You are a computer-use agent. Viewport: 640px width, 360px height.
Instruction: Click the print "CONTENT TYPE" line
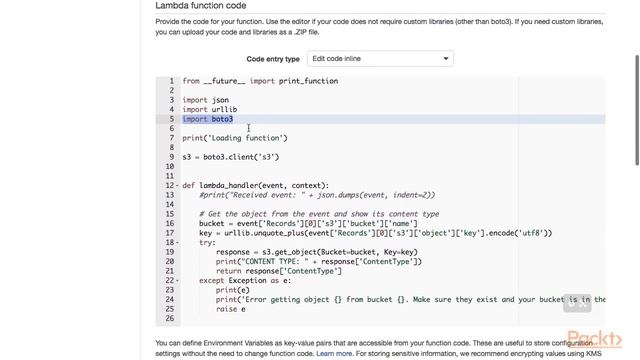(x=319, y=262)
